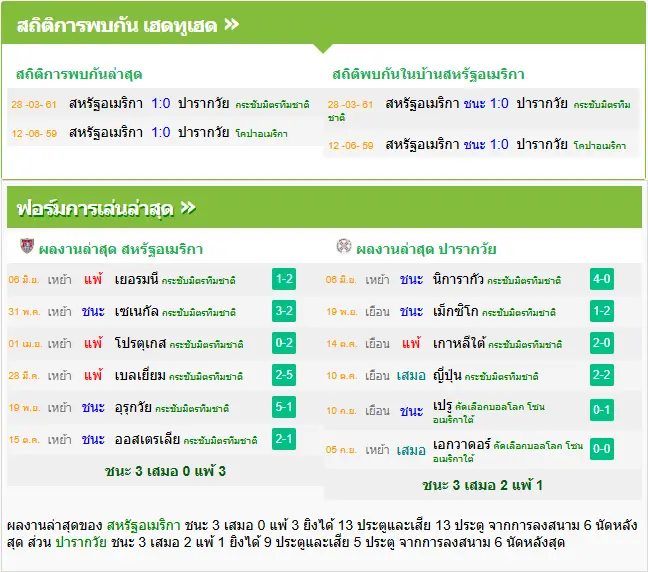Open the 3-2 score badge for เซเนกัล match
Viewport: 648px width, 572px height.
point(284,311)
